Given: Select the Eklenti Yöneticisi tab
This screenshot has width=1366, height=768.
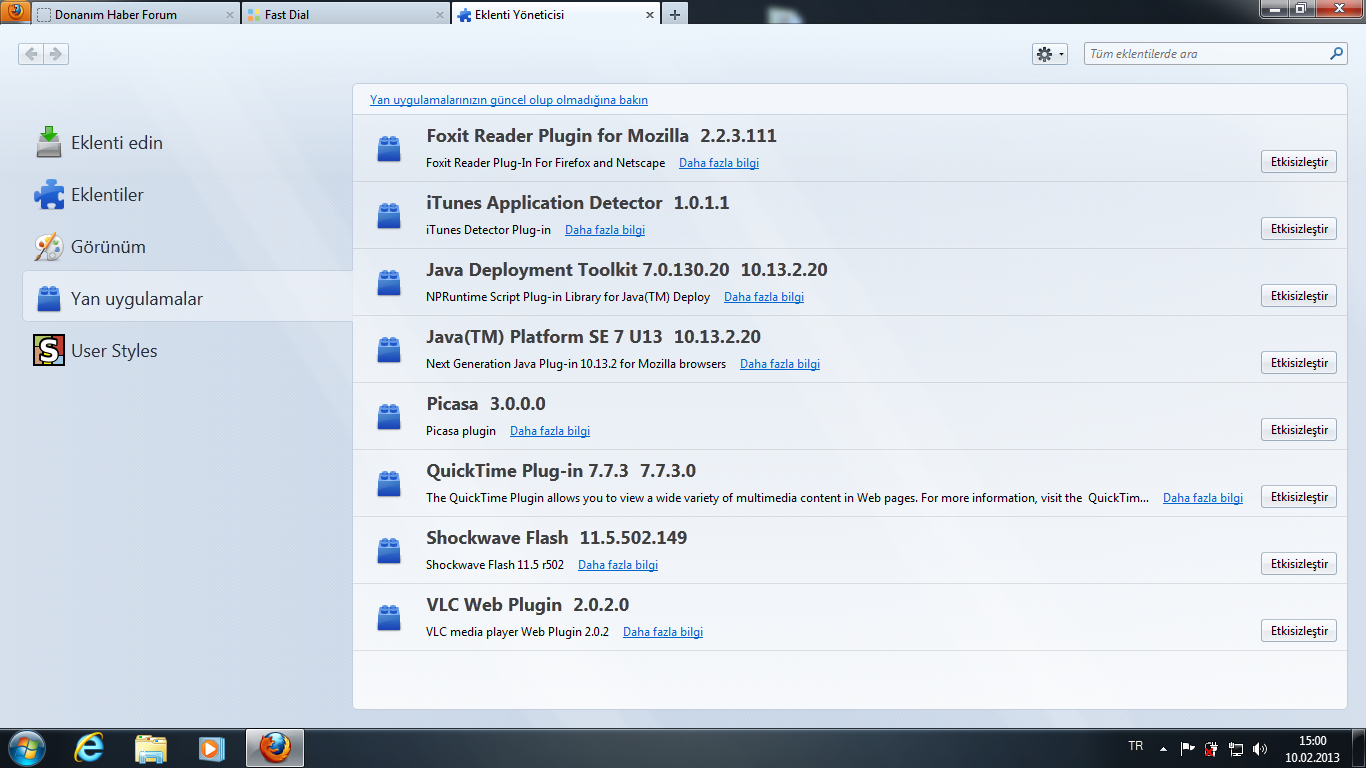Looking at the screenshot, I should (x=555, y=15).
